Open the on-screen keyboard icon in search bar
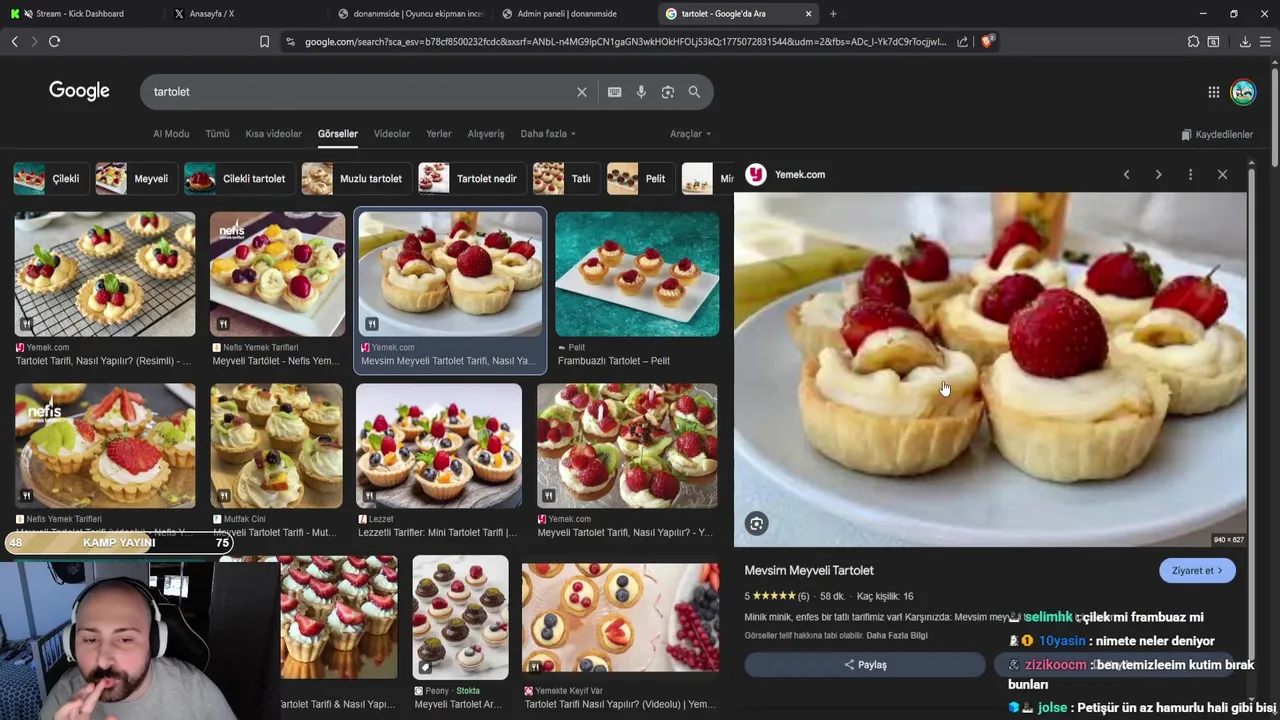The image size is (1280, 720). 615,92
